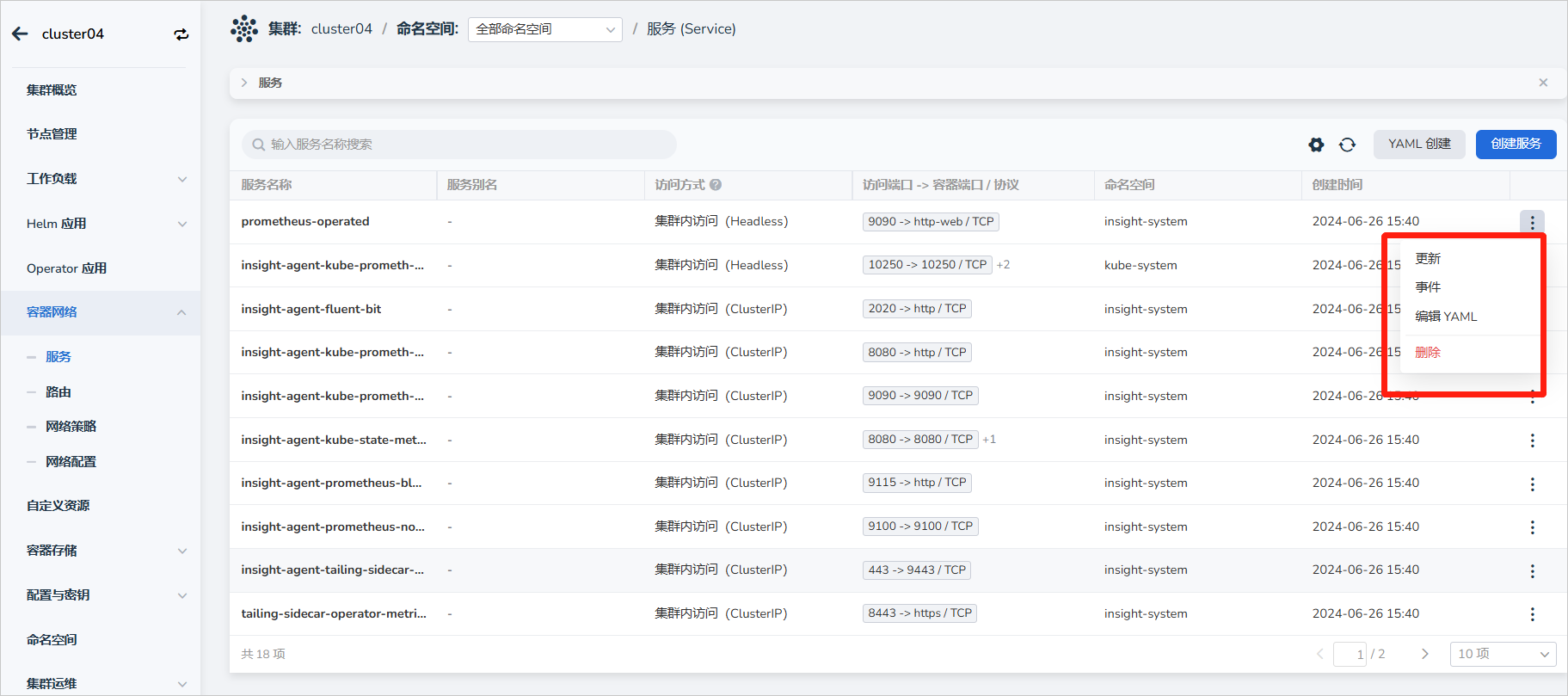Viewport: 1568px width, 696px height.
Task: Go to next page arrow
Action: [x=1424, y=654]
